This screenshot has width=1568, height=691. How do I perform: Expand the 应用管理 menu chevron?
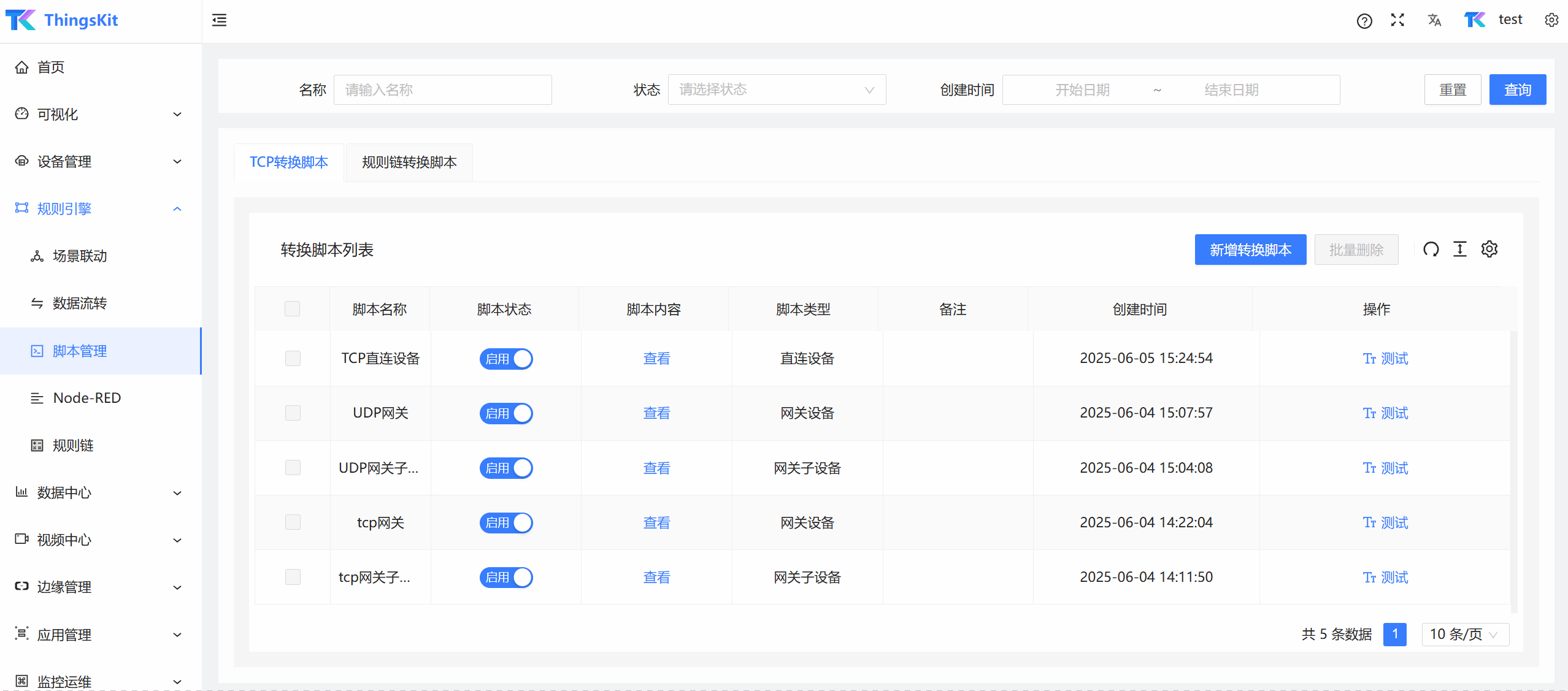click(x=177, y=634)
